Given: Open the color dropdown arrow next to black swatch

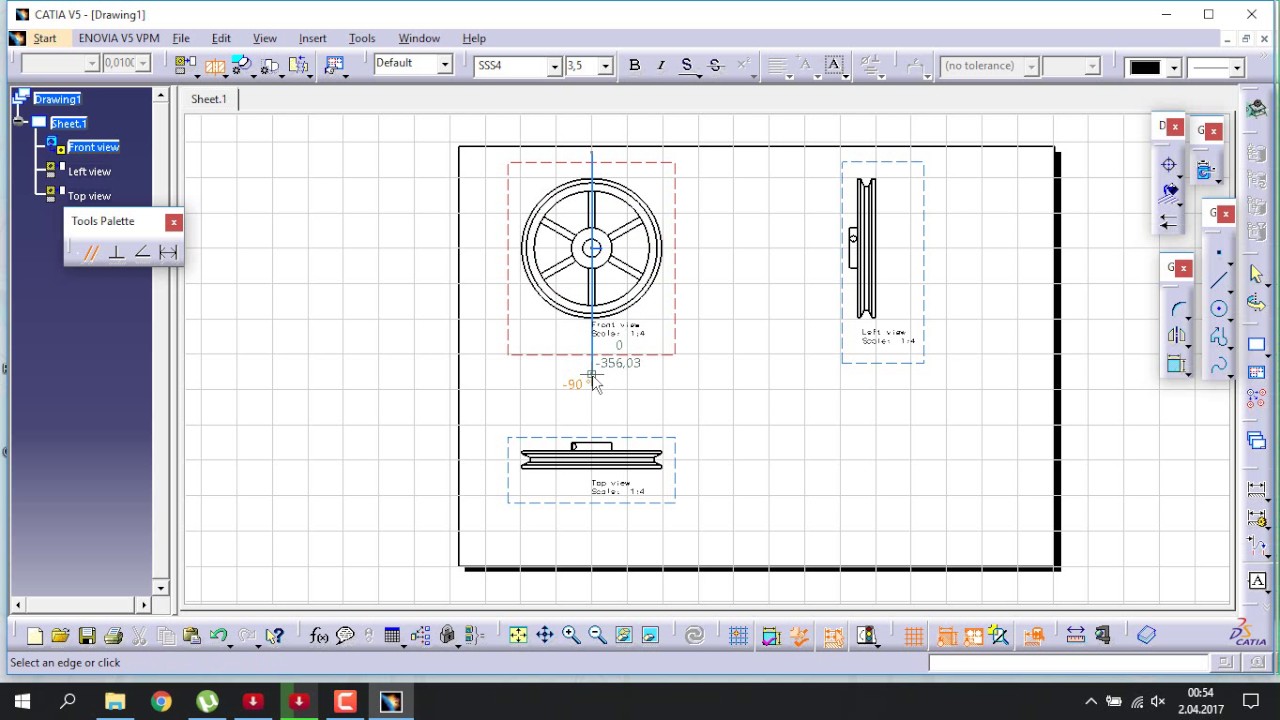Looking at the screenshot, I should [1174, 68].
